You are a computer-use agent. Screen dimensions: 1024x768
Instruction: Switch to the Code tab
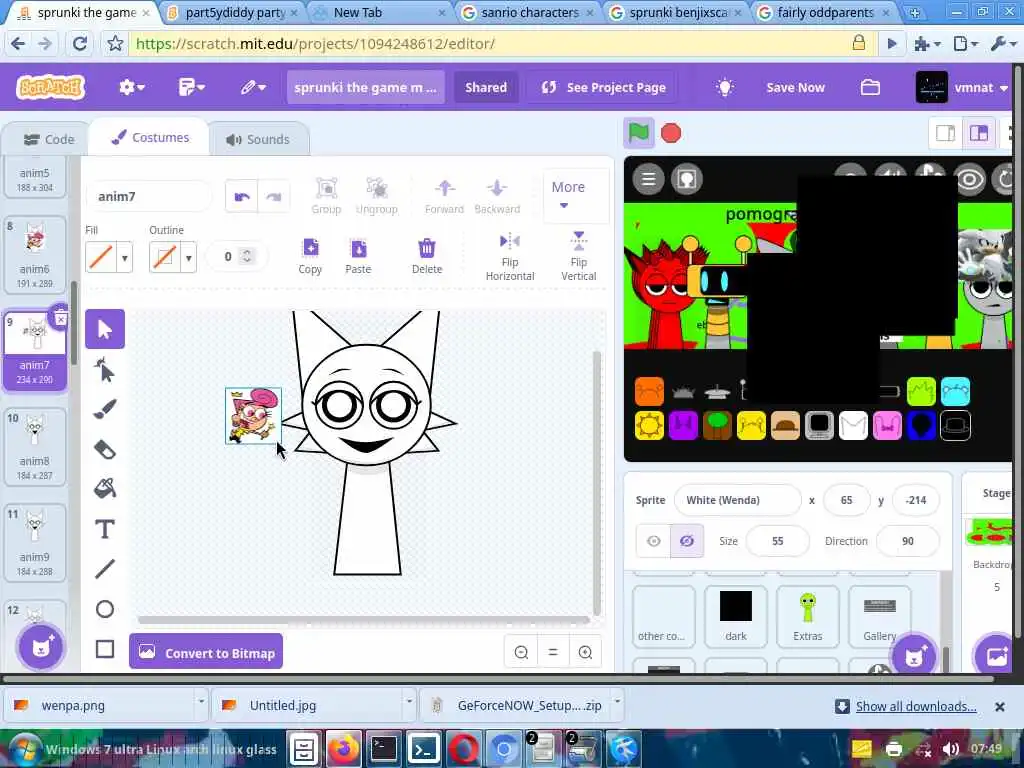48,139
